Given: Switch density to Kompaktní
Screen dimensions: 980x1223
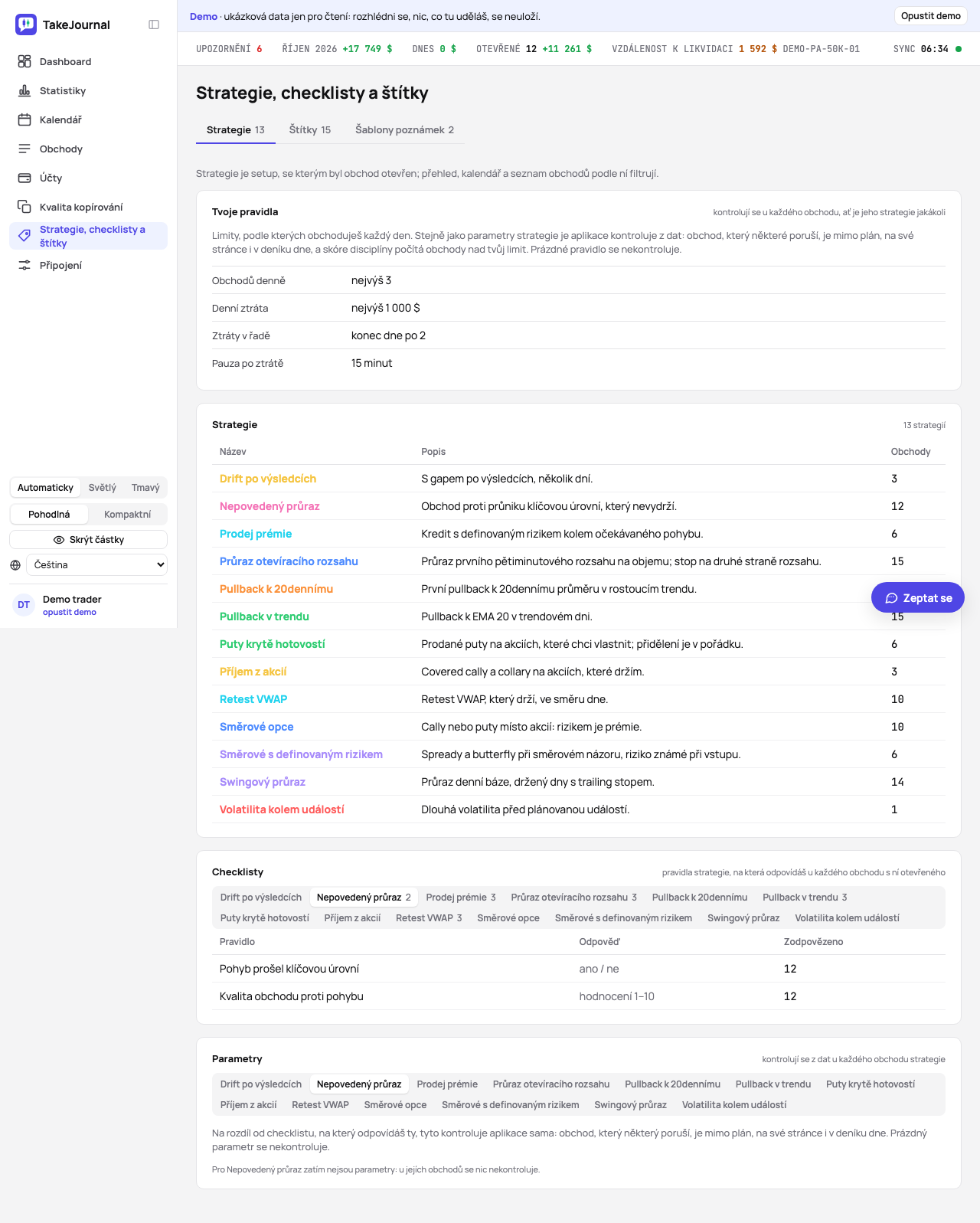Looking at the screenshot, I should tap(127, 515).
